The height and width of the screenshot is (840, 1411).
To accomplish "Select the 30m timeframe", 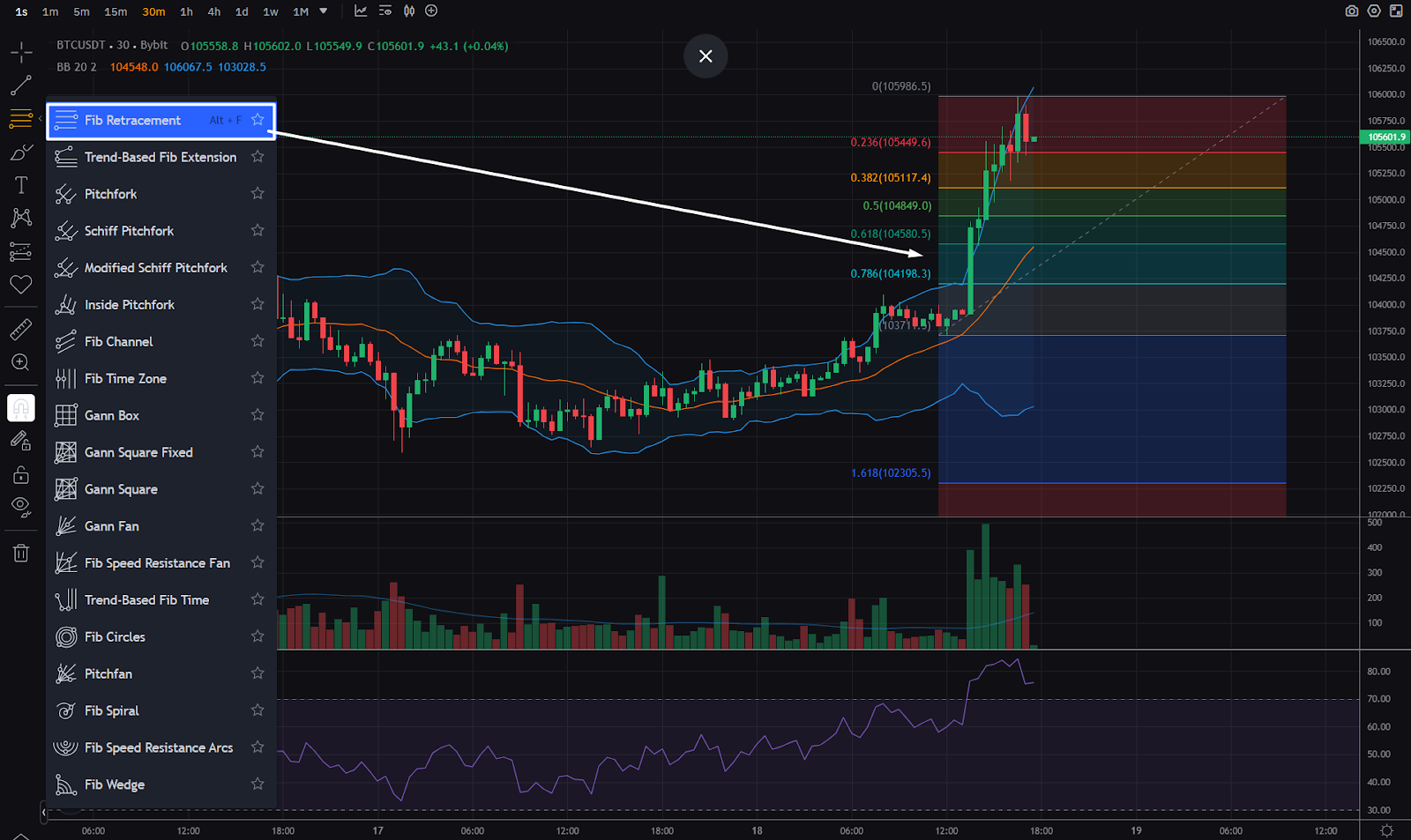I will click(x=153, y=11).
